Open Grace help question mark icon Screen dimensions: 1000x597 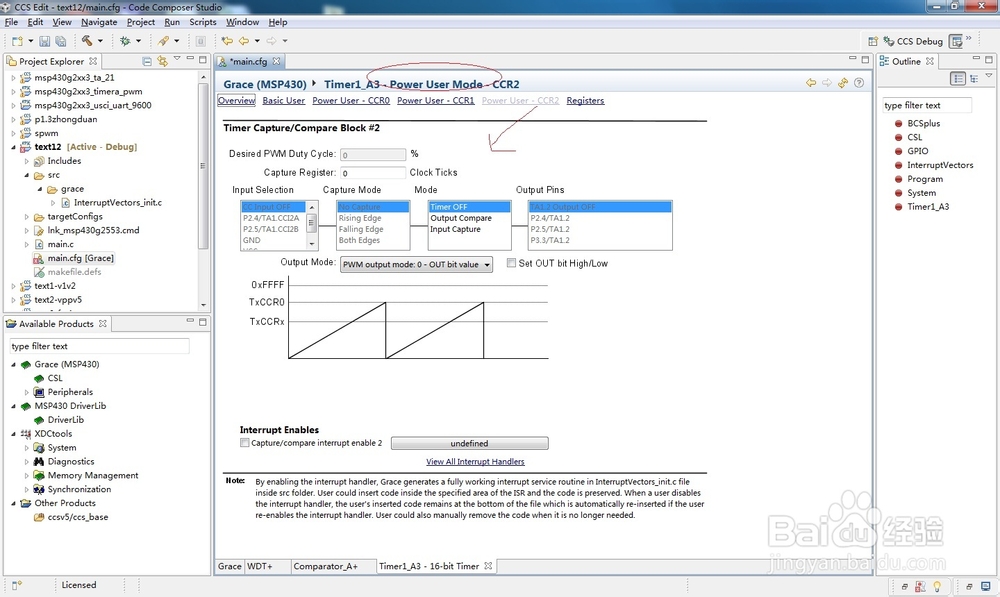pos(859,83)
